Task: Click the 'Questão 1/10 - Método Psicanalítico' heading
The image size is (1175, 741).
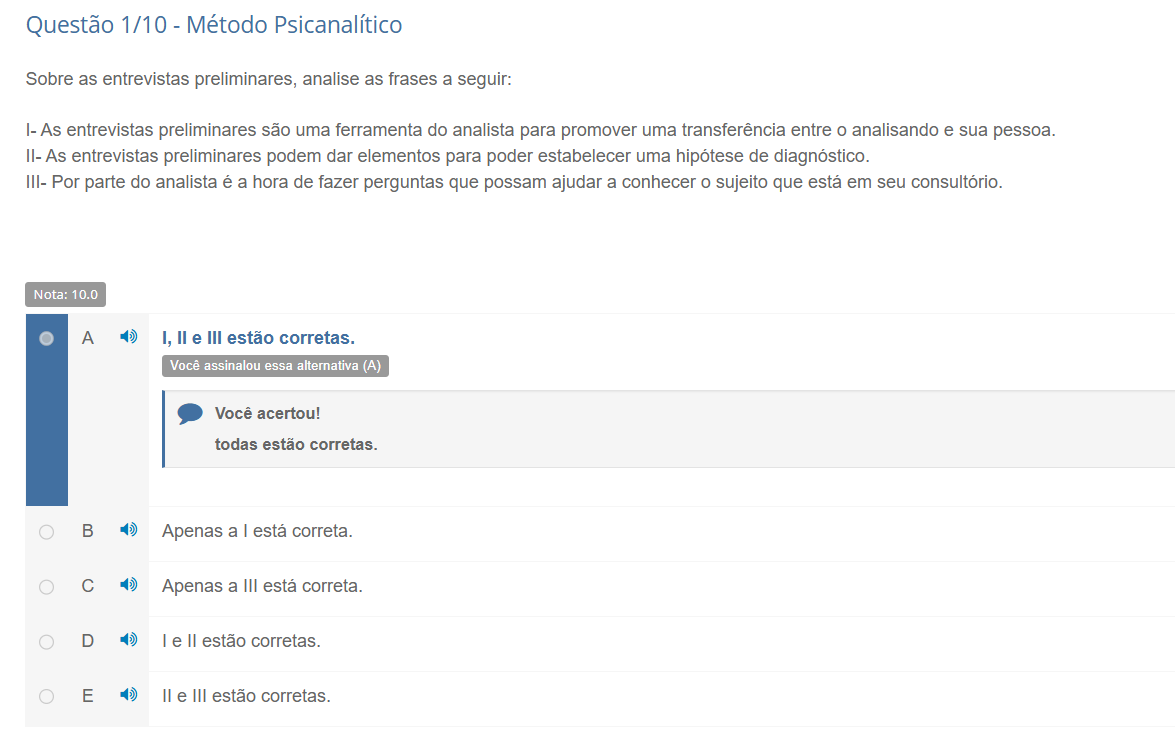Action: 214,25
